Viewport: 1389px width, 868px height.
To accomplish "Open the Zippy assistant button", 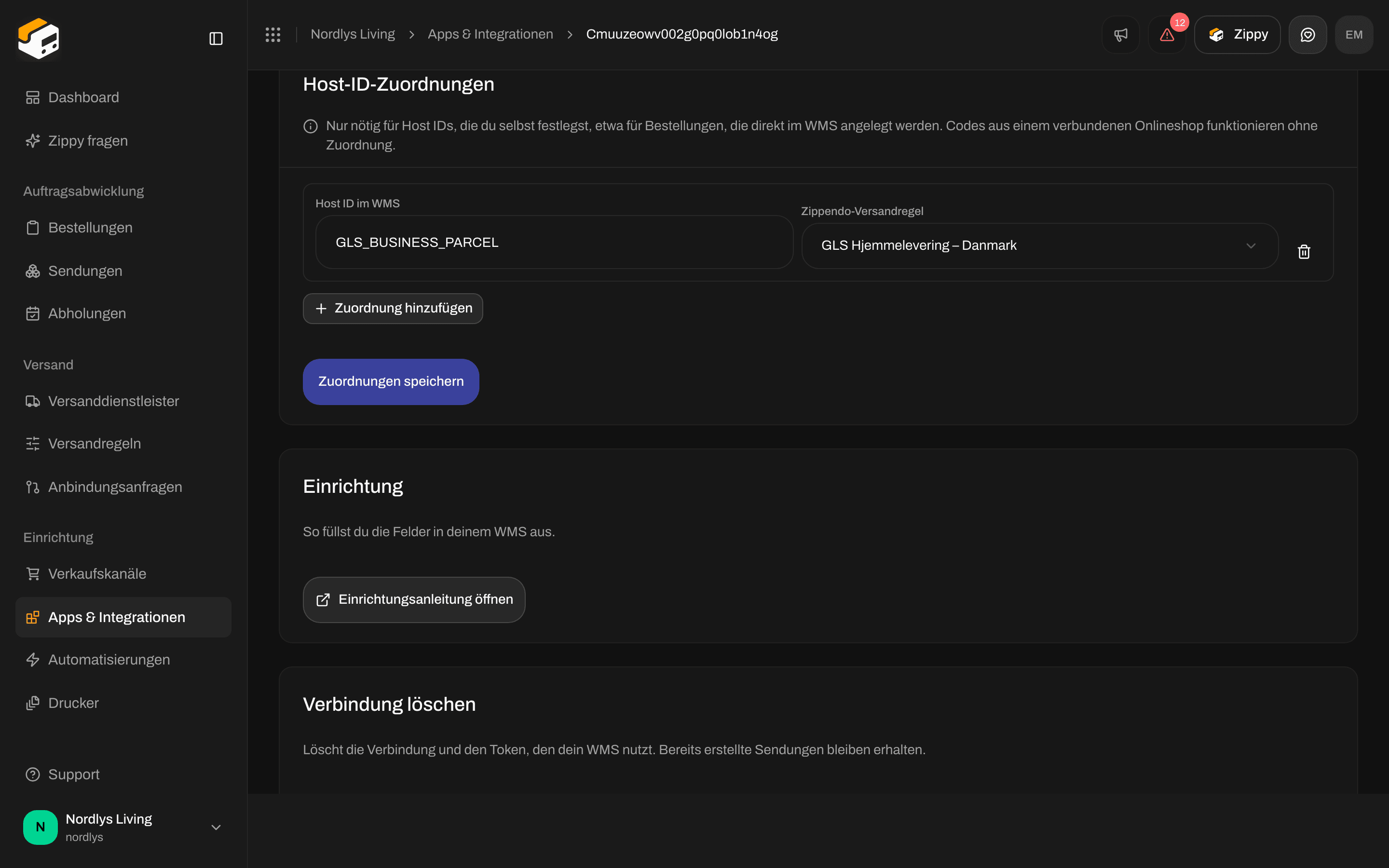I will (1237, 34).
